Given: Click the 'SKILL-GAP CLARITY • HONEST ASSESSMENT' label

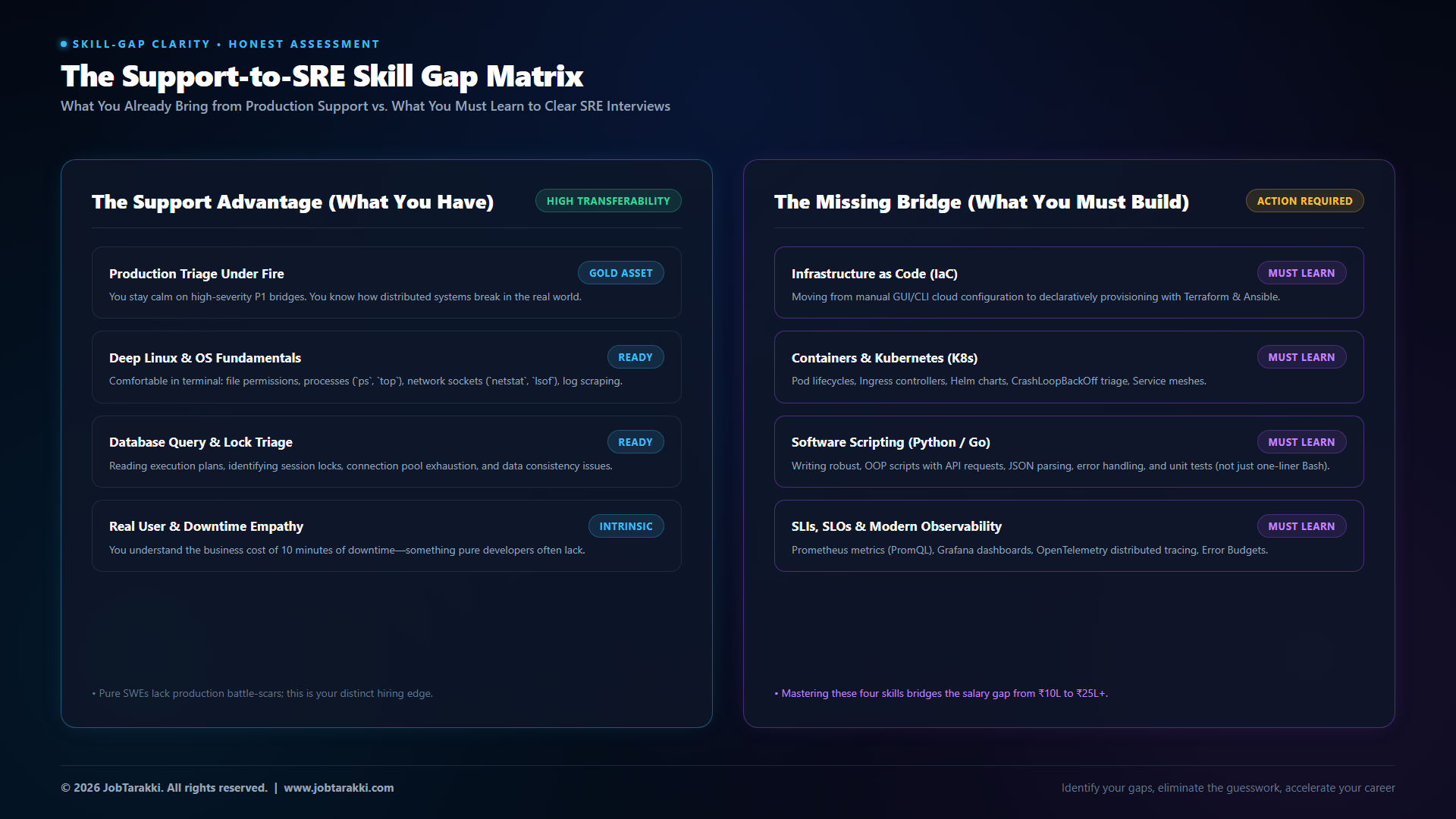Looking at the screenshot, I should (225, 44).
